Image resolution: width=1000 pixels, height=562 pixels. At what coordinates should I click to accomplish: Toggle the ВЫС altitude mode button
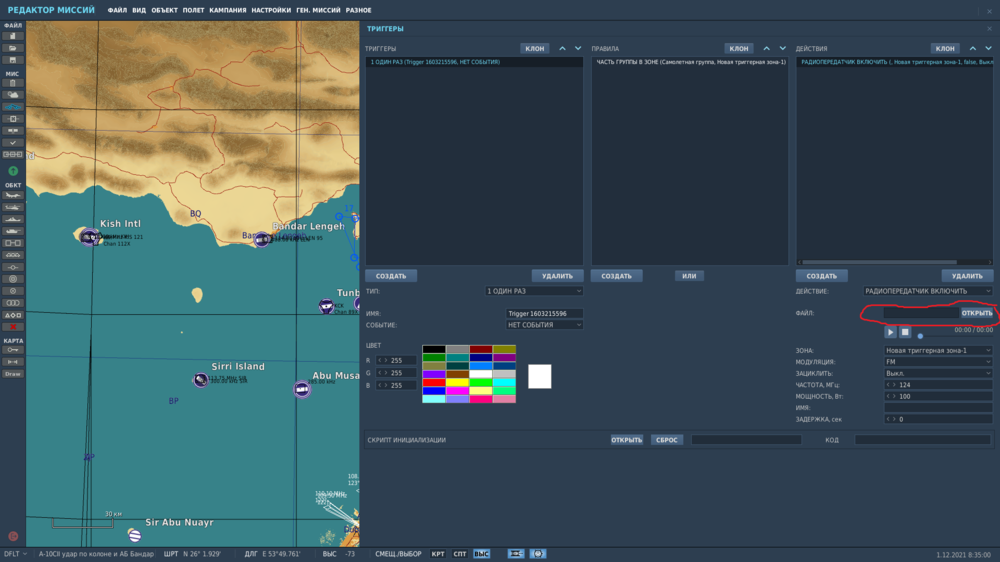481,554
